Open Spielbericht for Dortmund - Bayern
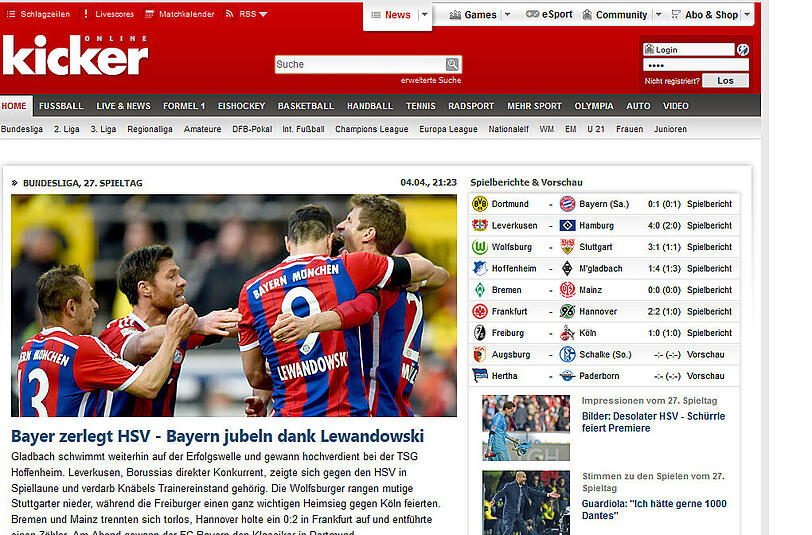Image resolution: width=812 pixels, height=535 pixels. [x=709, y=204]
